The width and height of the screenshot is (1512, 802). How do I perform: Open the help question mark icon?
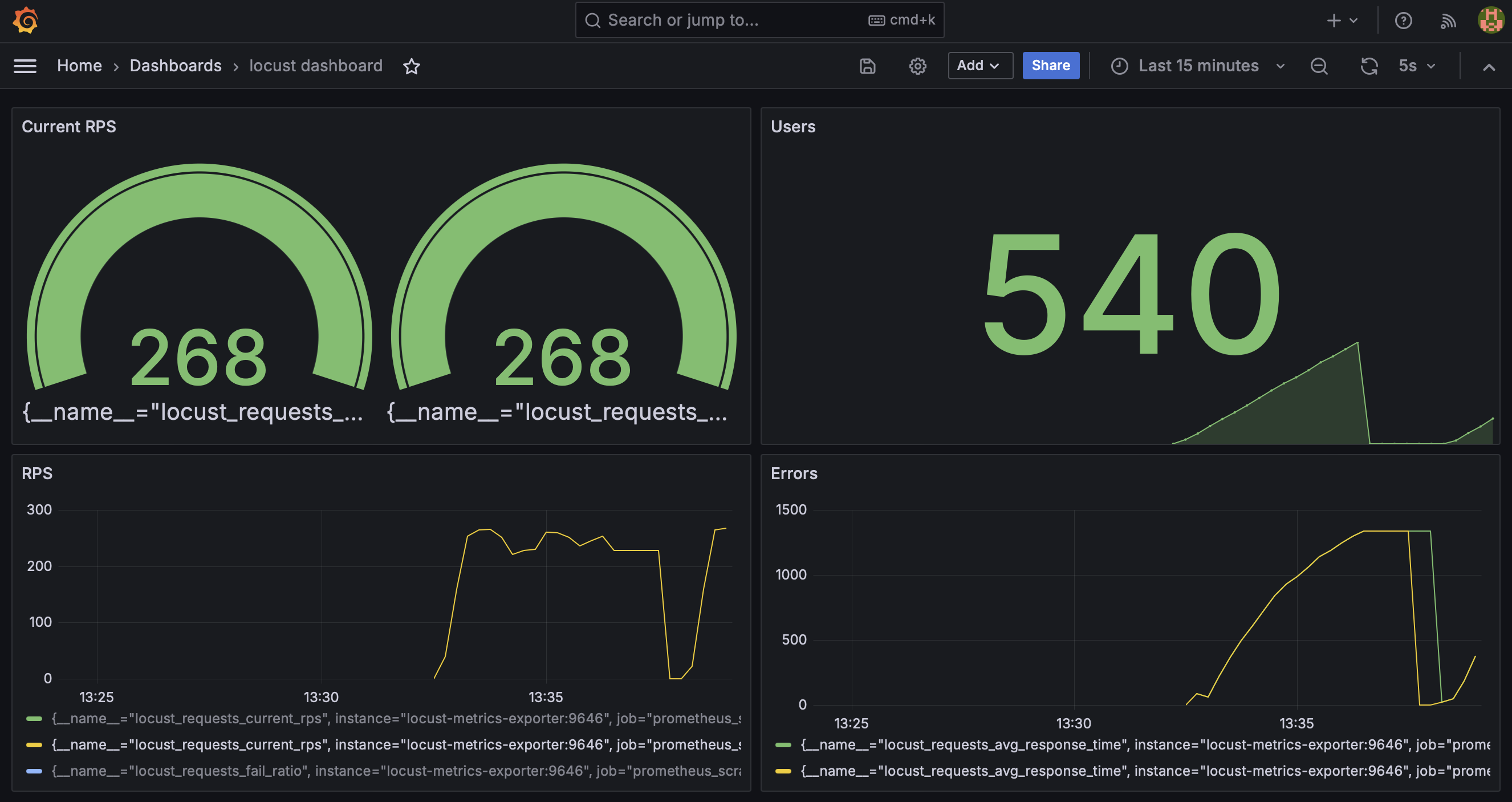coord(1404,21)
